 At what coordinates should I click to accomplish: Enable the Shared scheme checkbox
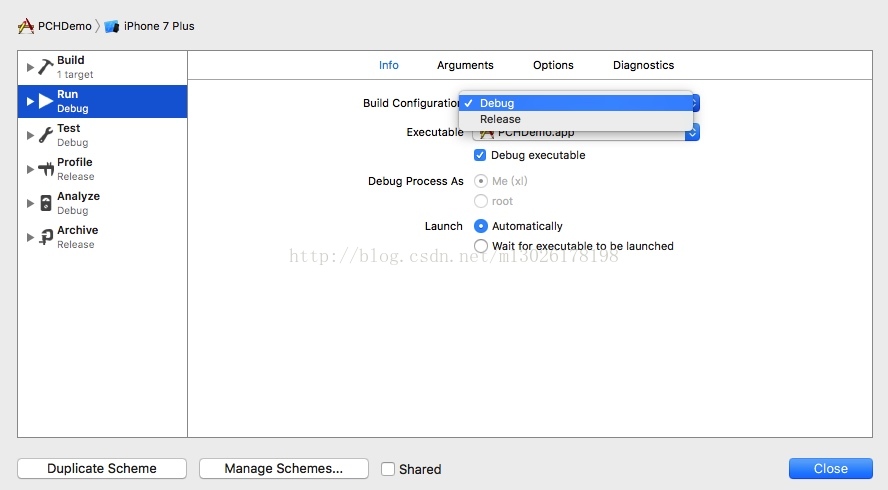388,469
